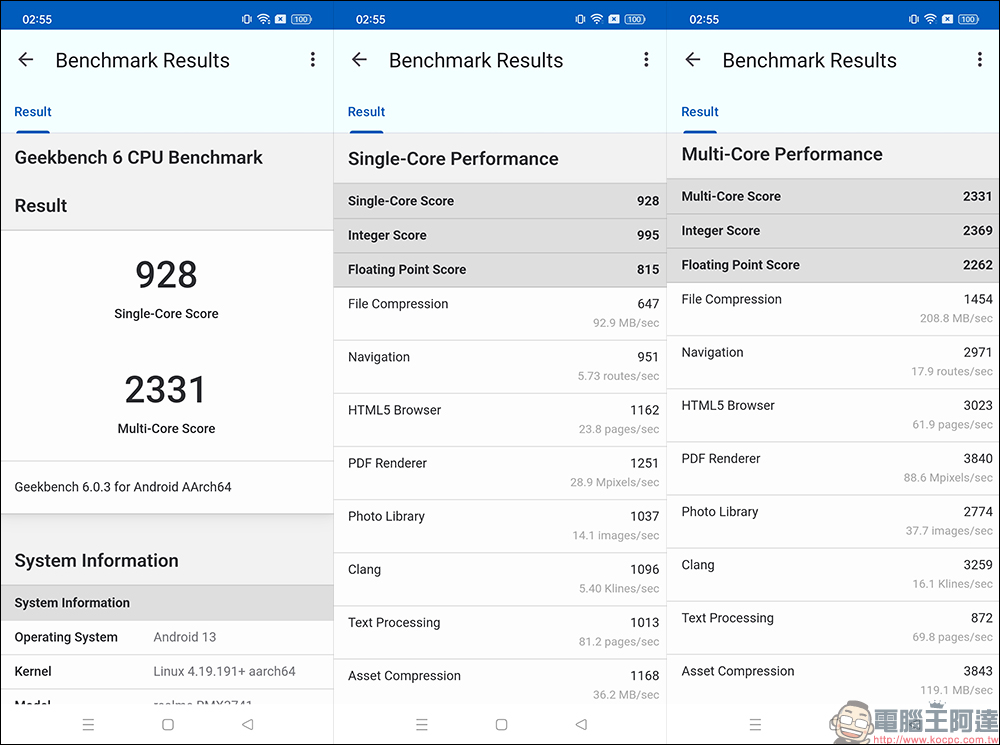Tap home square nav icon in left screen
The image size is (1000, 745).
click(x=168, y=725)
